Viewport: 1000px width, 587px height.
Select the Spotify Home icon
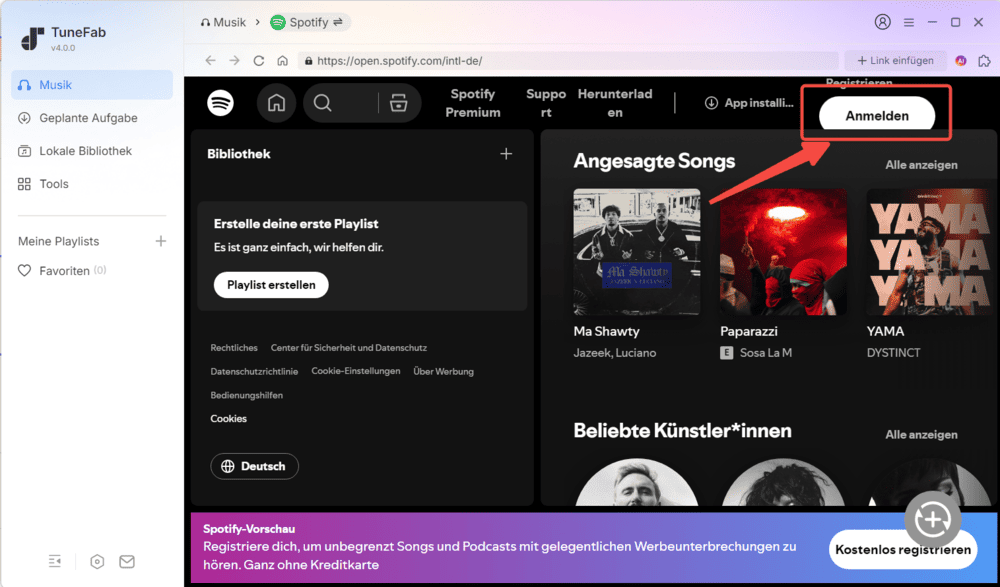[277, 103]
